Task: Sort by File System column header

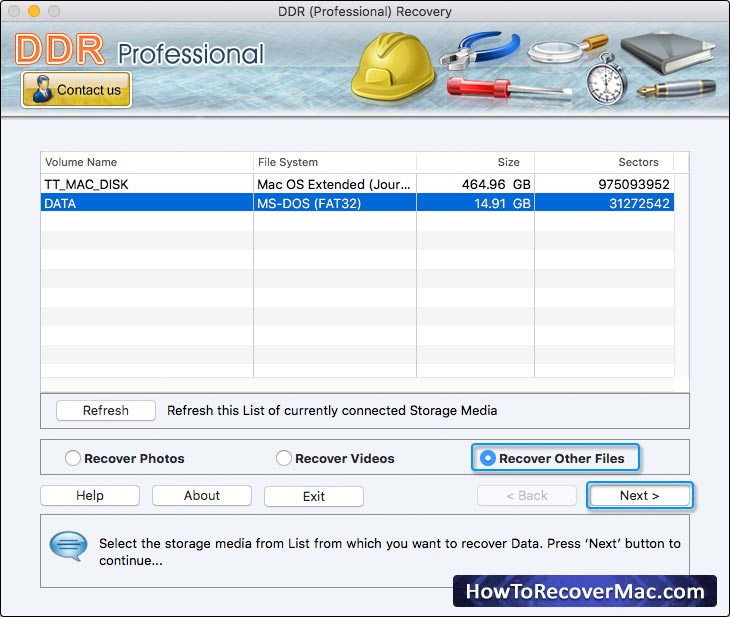Action: (x=335, y=162)
